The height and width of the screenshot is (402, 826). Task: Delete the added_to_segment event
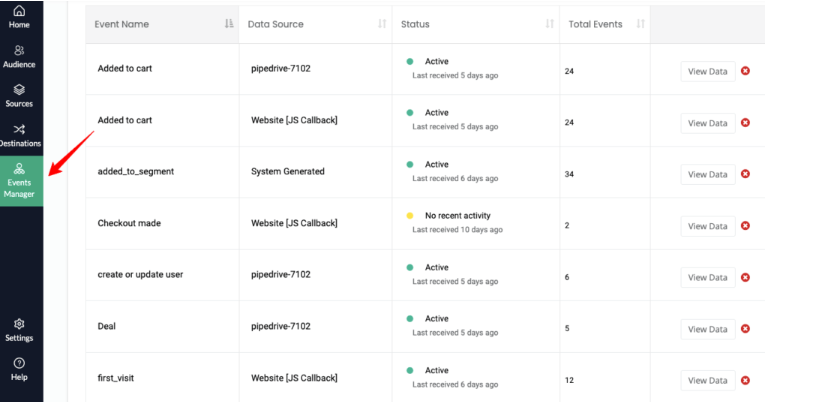pyautogui.click(x=745, y=174)
